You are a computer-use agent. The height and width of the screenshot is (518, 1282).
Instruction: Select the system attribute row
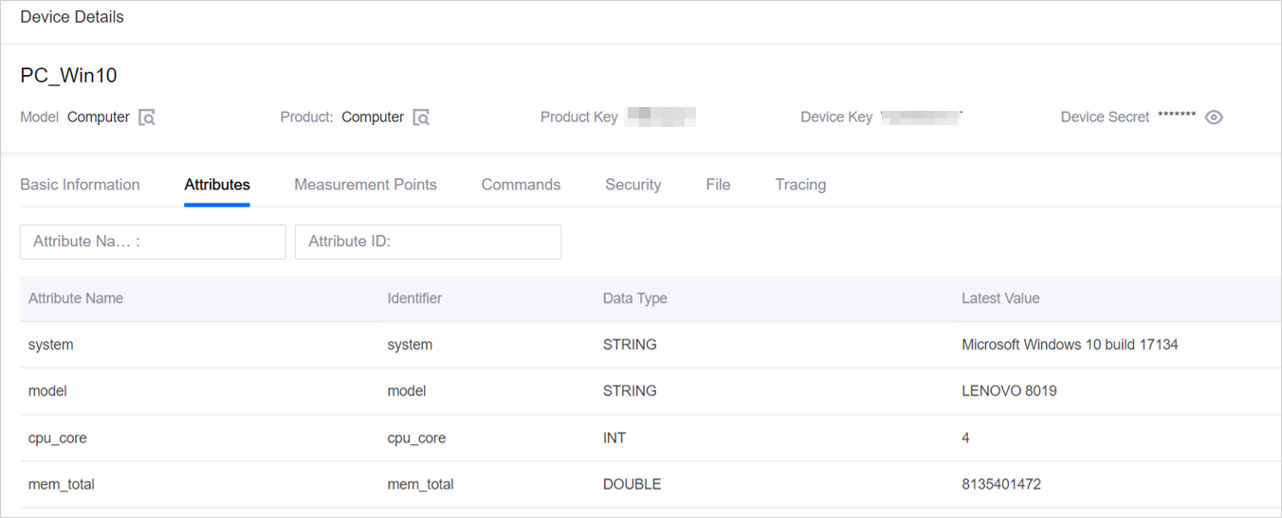tap(51, 345)
